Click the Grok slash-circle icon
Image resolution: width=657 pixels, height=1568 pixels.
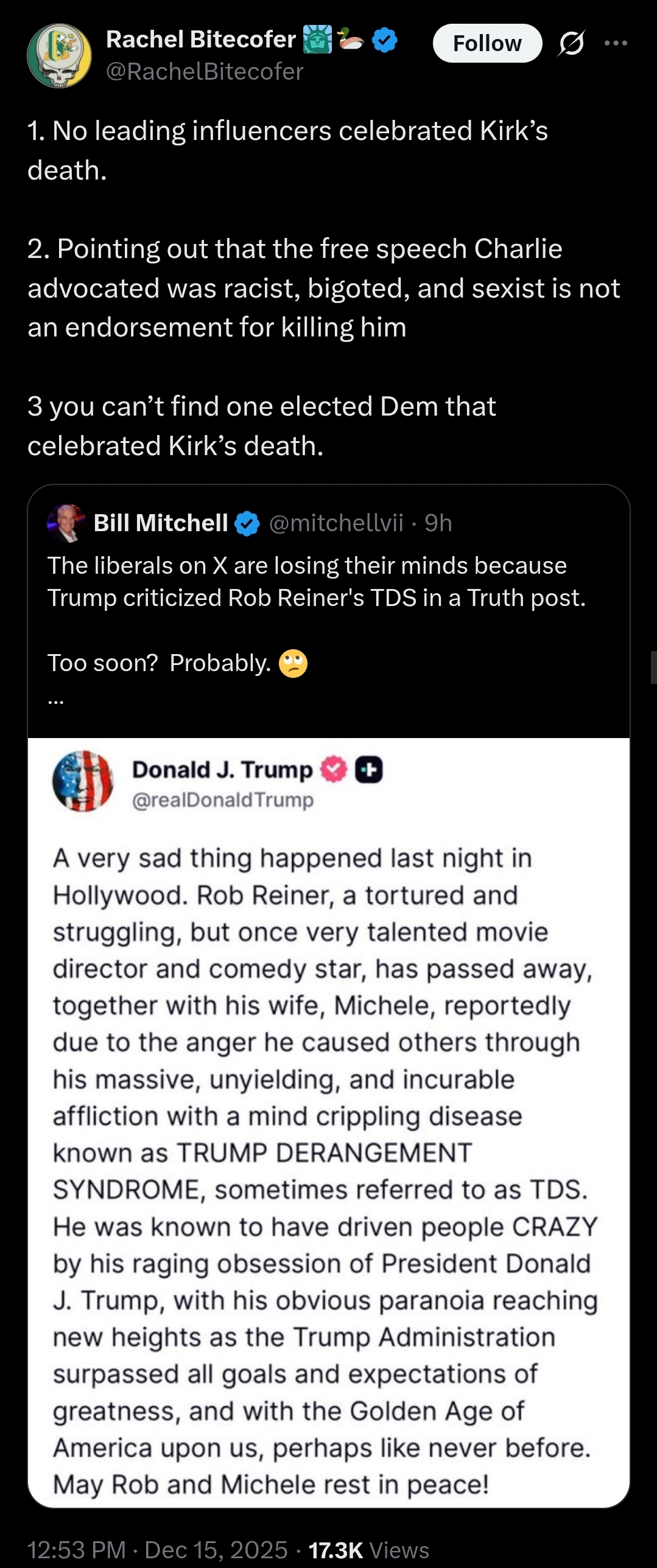(x=571, y=43)
